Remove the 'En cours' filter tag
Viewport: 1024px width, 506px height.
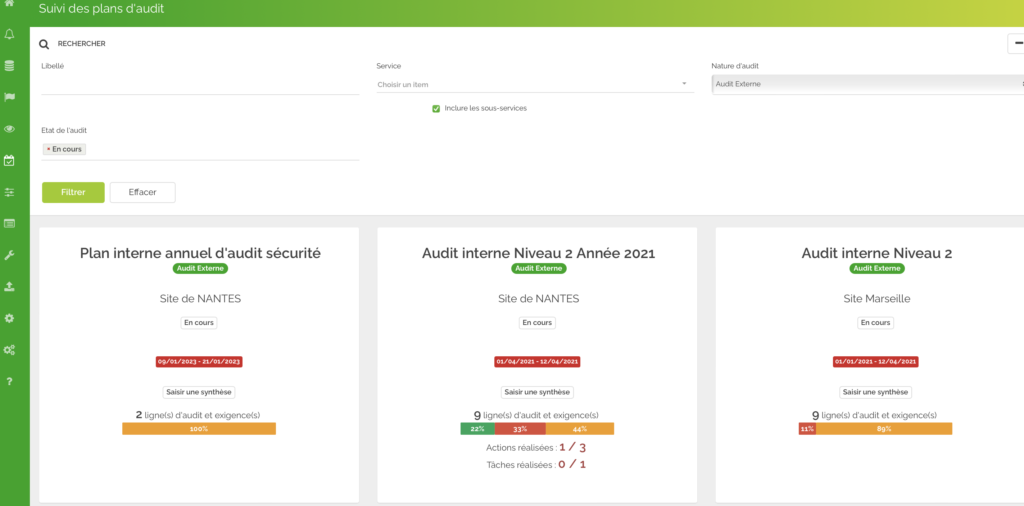point(47,149)
